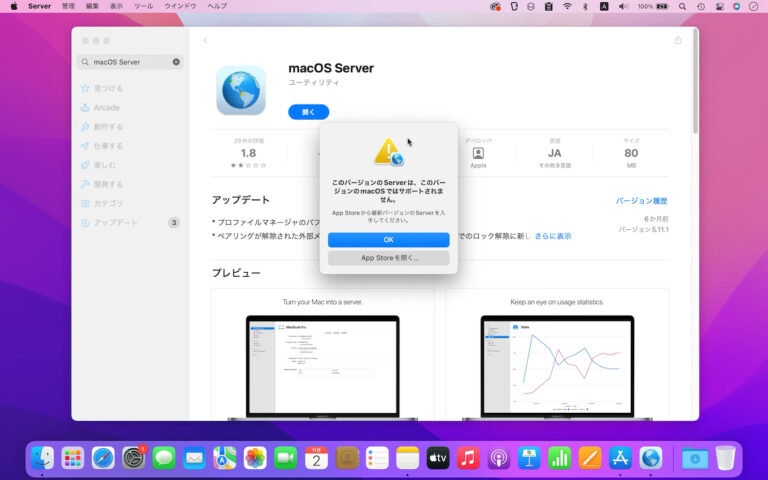This screenshot has width=768, height=480.
Task: Click the App Store を開く… button
Action: [388, 258]
